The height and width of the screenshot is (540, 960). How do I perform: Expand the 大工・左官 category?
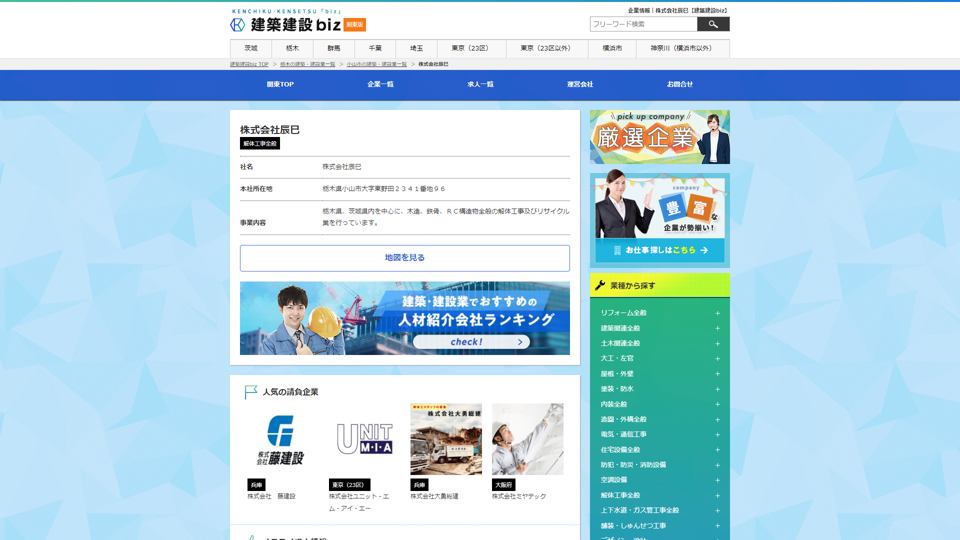tap(717, 358)
